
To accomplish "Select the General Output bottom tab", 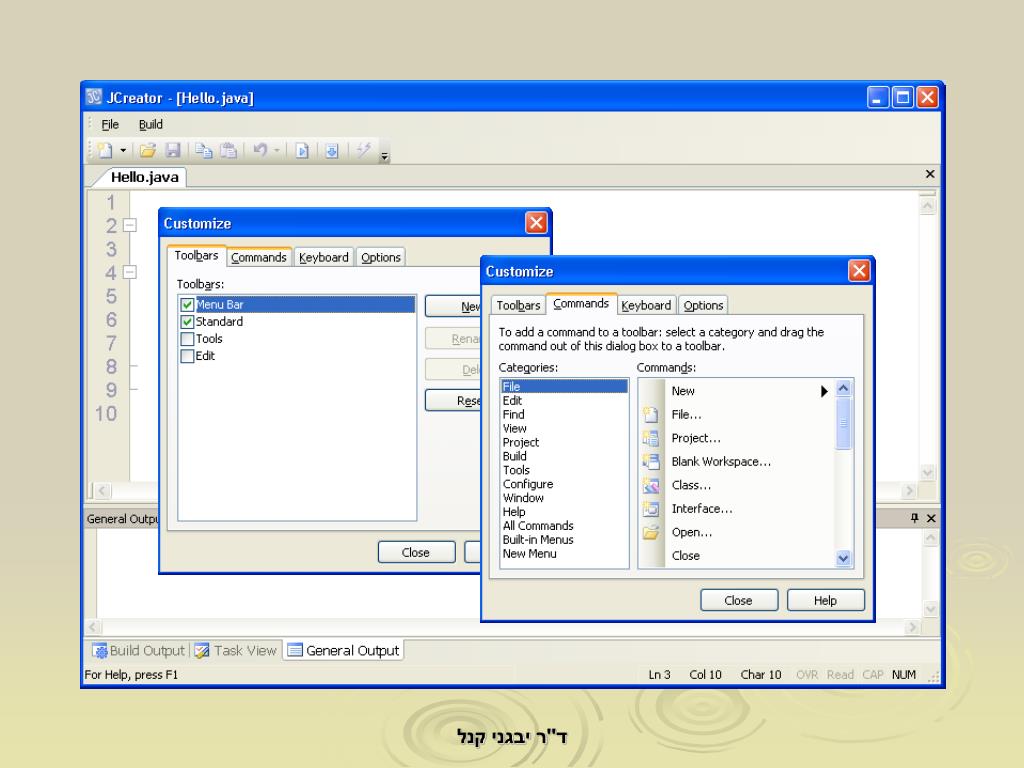I will click(344, 650).
